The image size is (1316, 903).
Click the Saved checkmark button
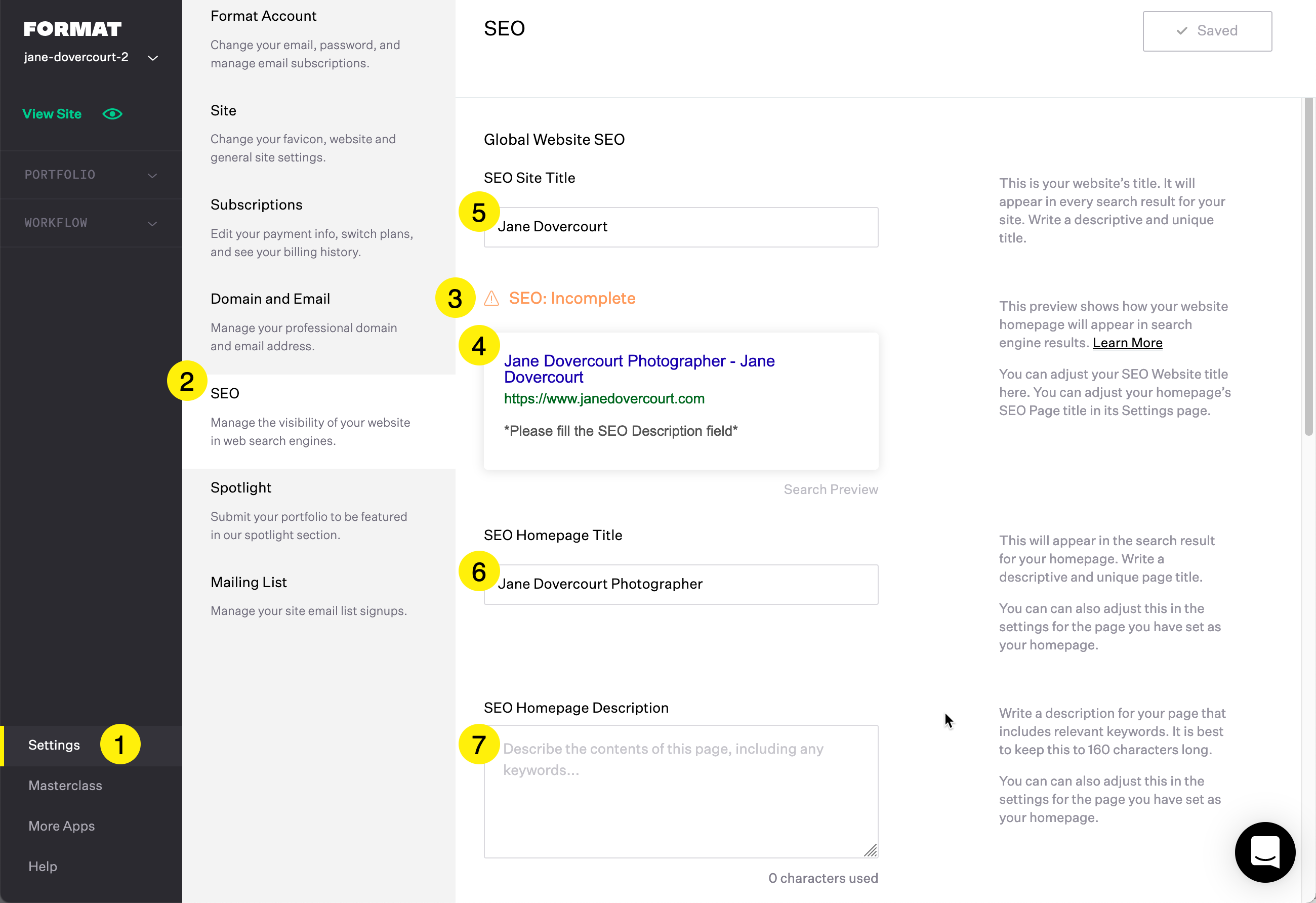[x=1207, y=30]
